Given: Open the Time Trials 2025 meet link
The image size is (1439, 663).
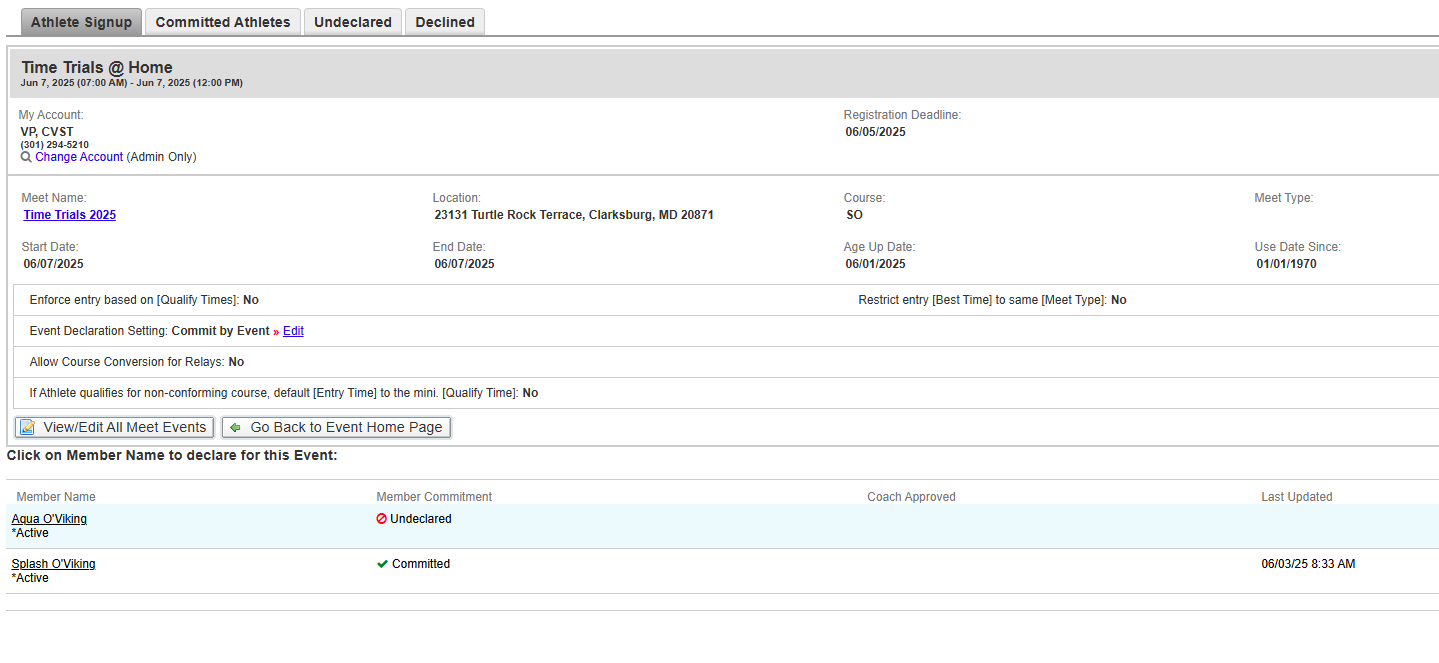Looking at the screenshot, I should [70, 215].
